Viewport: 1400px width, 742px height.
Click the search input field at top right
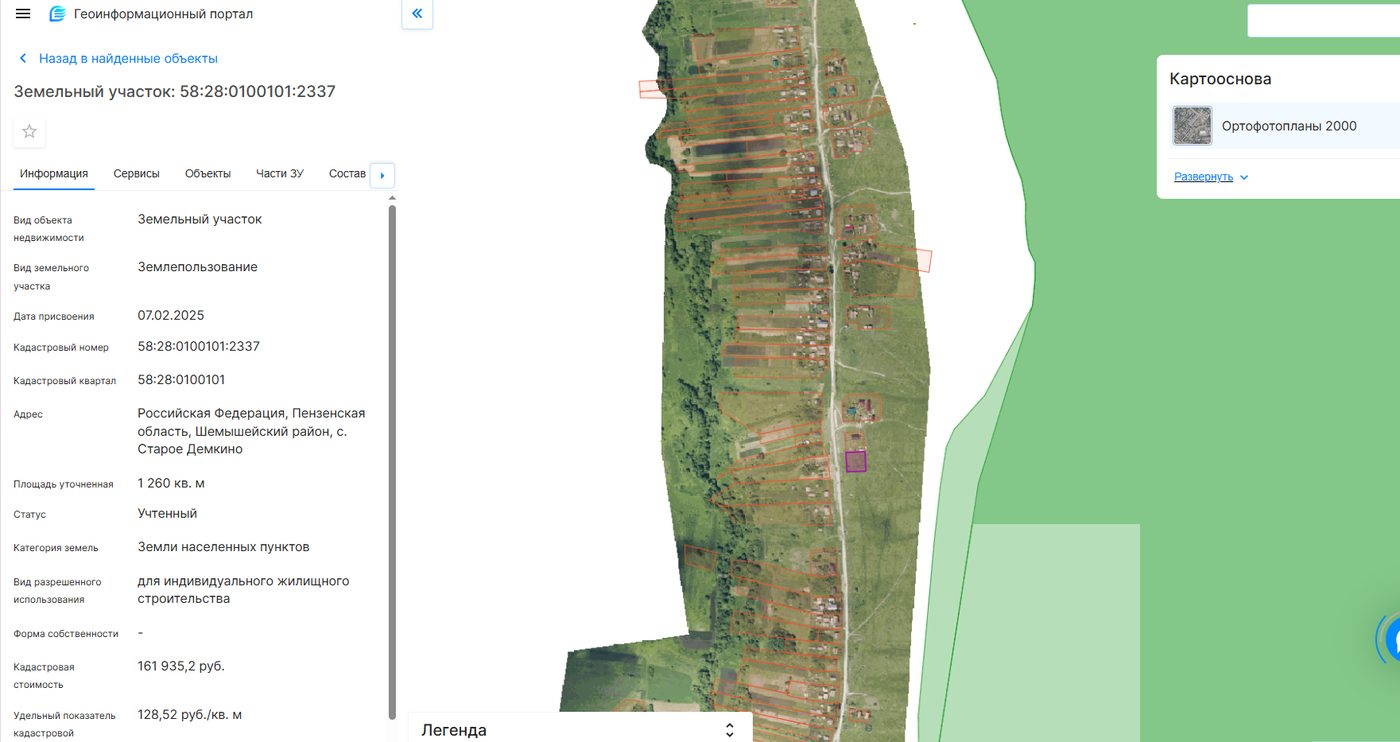pos(1323,20)
